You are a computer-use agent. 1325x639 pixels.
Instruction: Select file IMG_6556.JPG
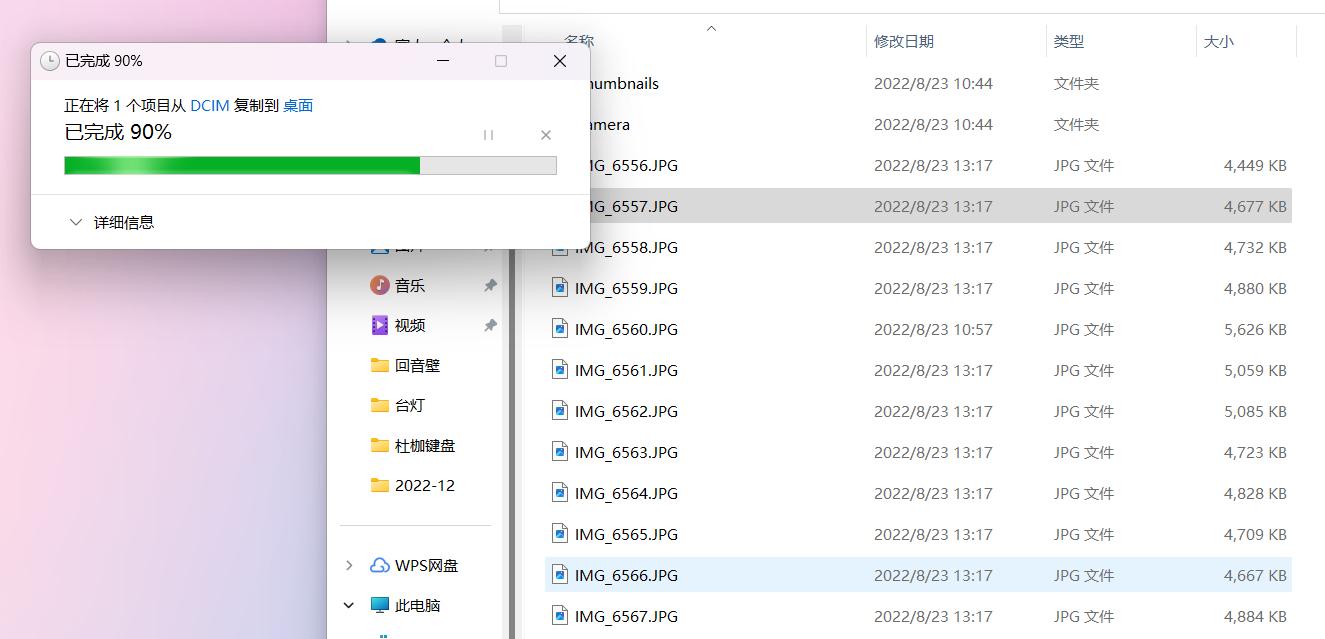point(918,165)
